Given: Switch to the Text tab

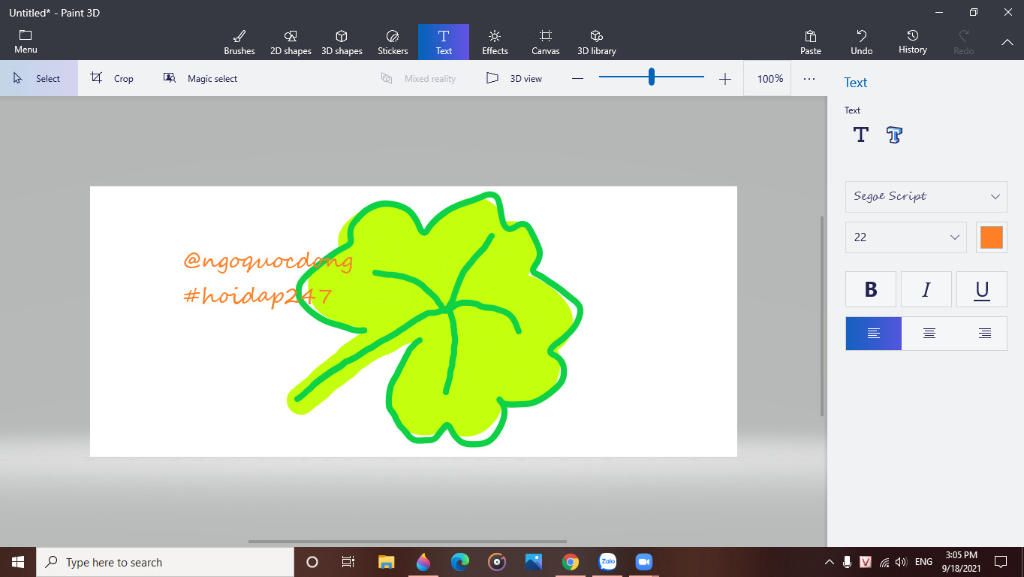Looking at the screenshot, I should pyautogui.click(x=443, y=42).
